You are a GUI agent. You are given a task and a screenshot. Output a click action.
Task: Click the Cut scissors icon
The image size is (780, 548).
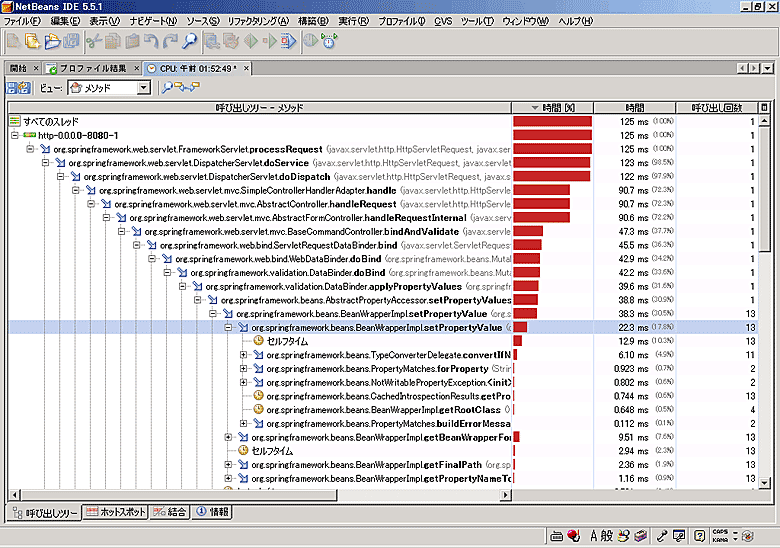pyautogui.click(x=93, y=41)
